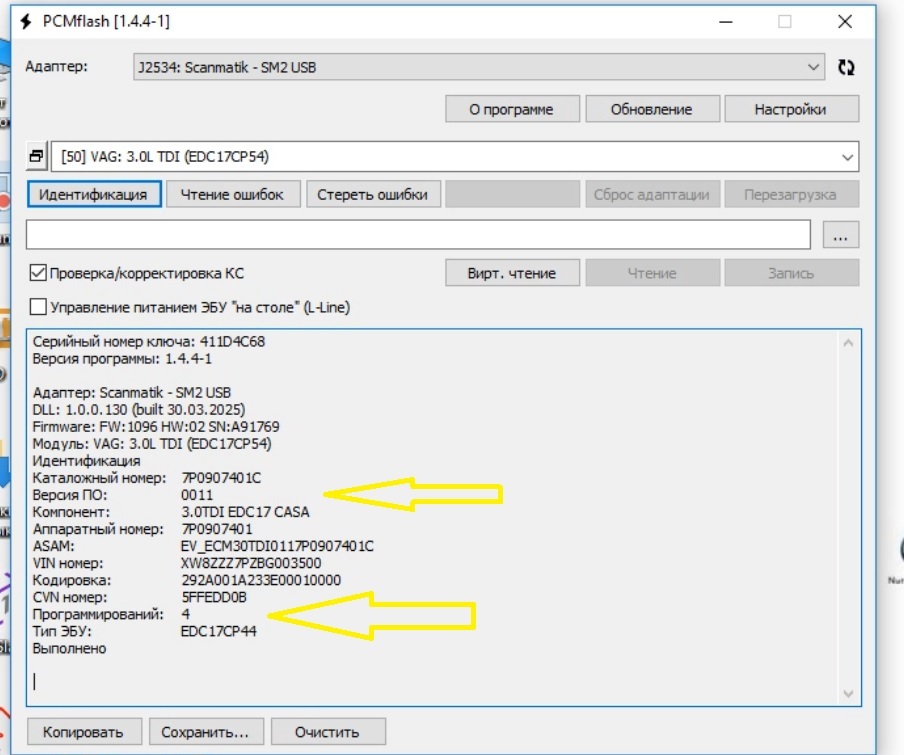The image size is (904, 755).
Task: Close the PCMflash window
Action: point(845,22)
